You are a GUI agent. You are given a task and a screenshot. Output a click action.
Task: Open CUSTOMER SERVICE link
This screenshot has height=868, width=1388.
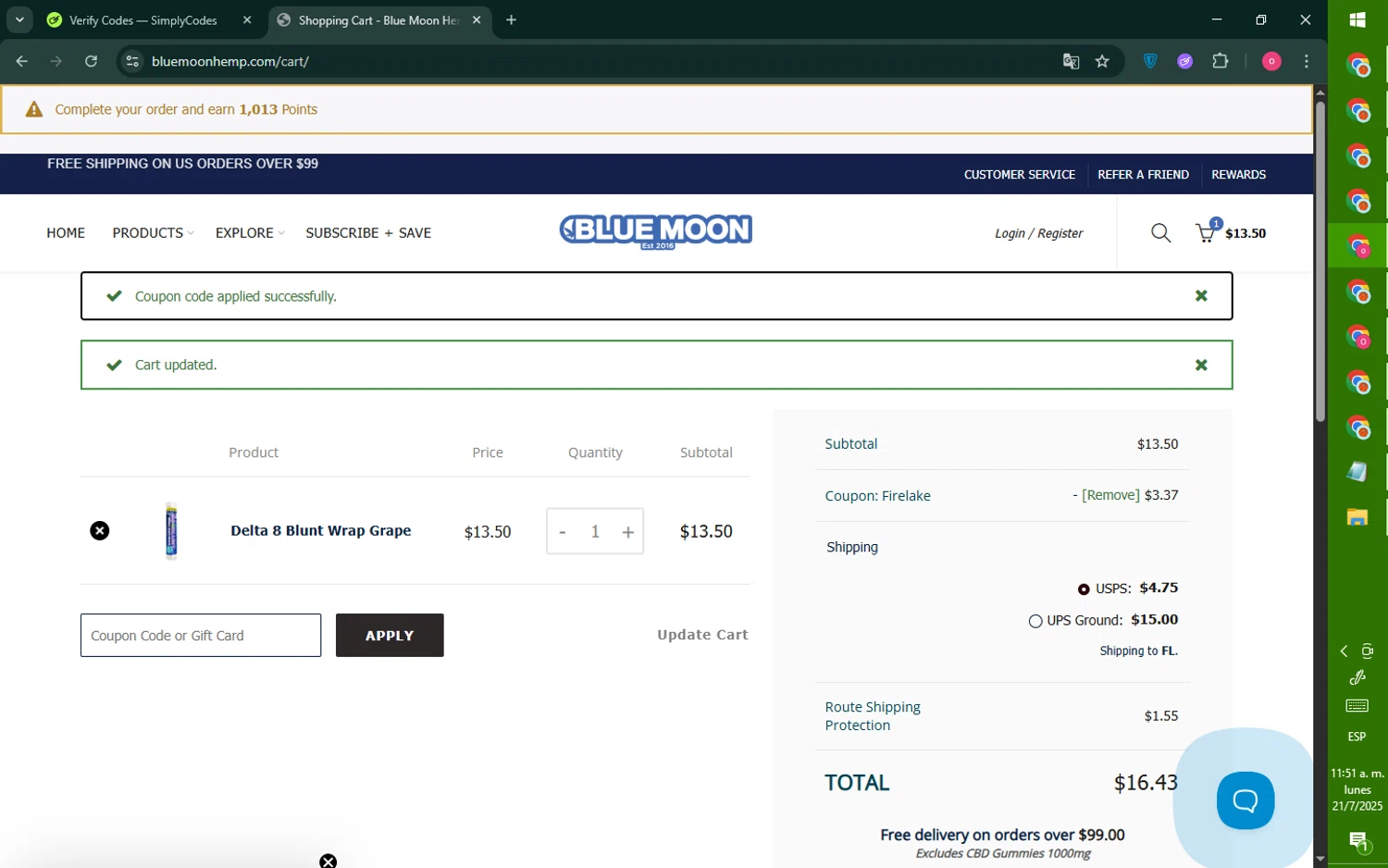coord(1020,175)
